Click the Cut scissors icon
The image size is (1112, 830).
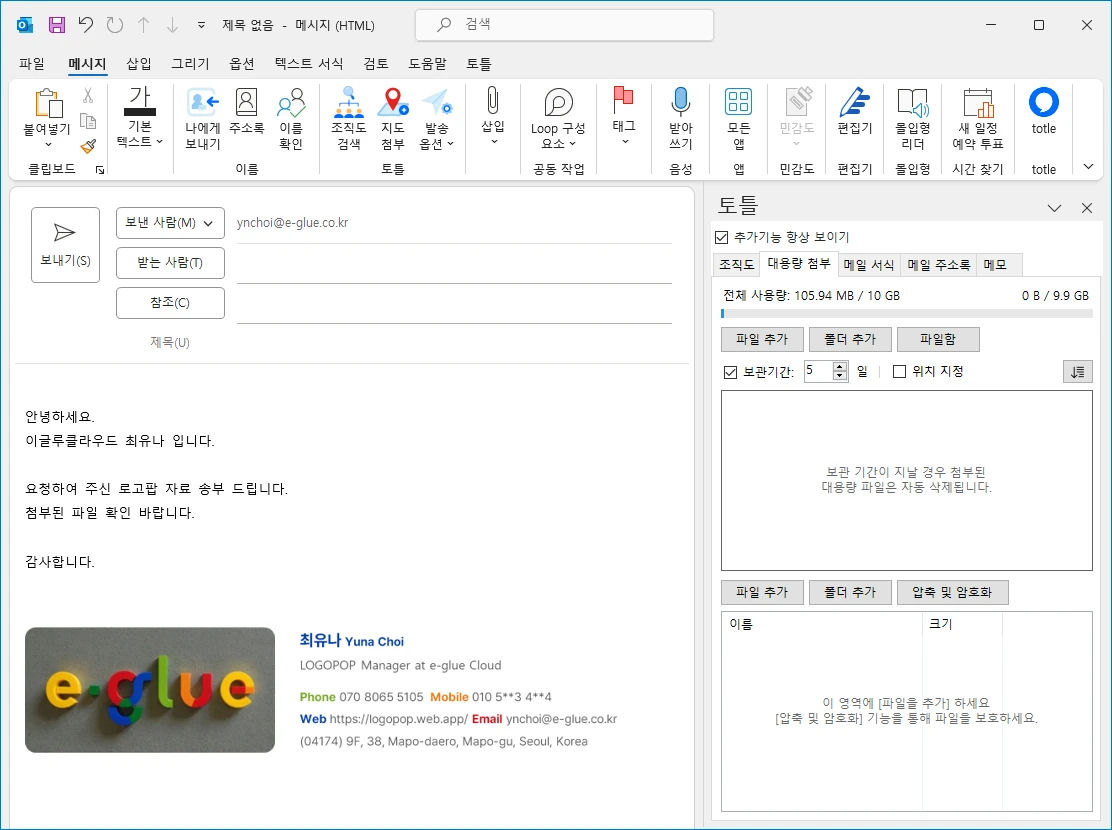tap(88, 95)
